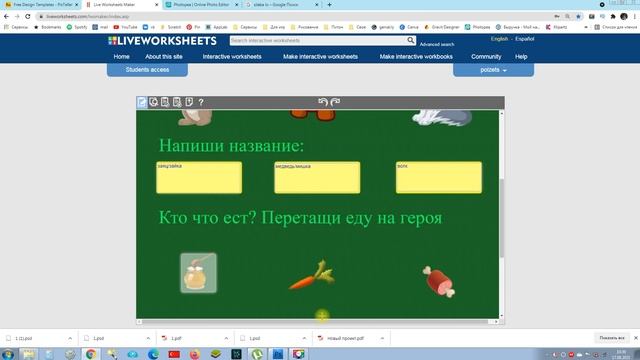Click the preview worksheet icon in editor toolbar
Image resolution: width=640 pixels, height=360 pixels.
pos(153,102)
